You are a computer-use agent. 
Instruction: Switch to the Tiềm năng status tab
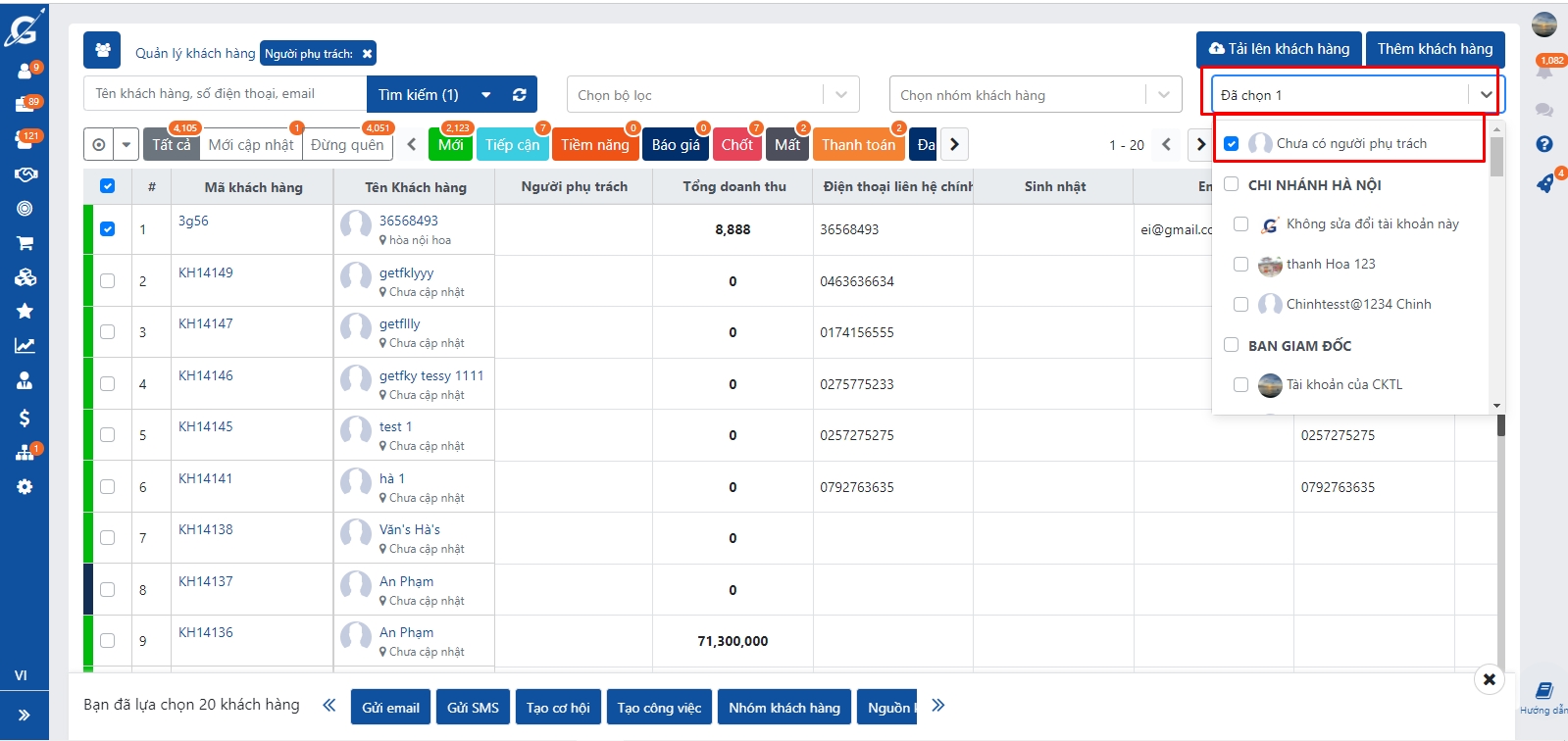[594, 145]
